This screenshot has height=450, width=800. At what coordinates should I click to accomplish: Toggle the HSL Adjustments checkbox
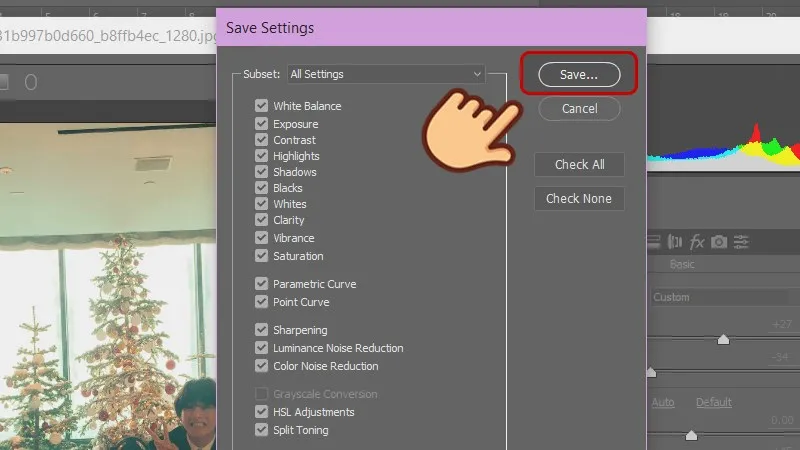262,412
